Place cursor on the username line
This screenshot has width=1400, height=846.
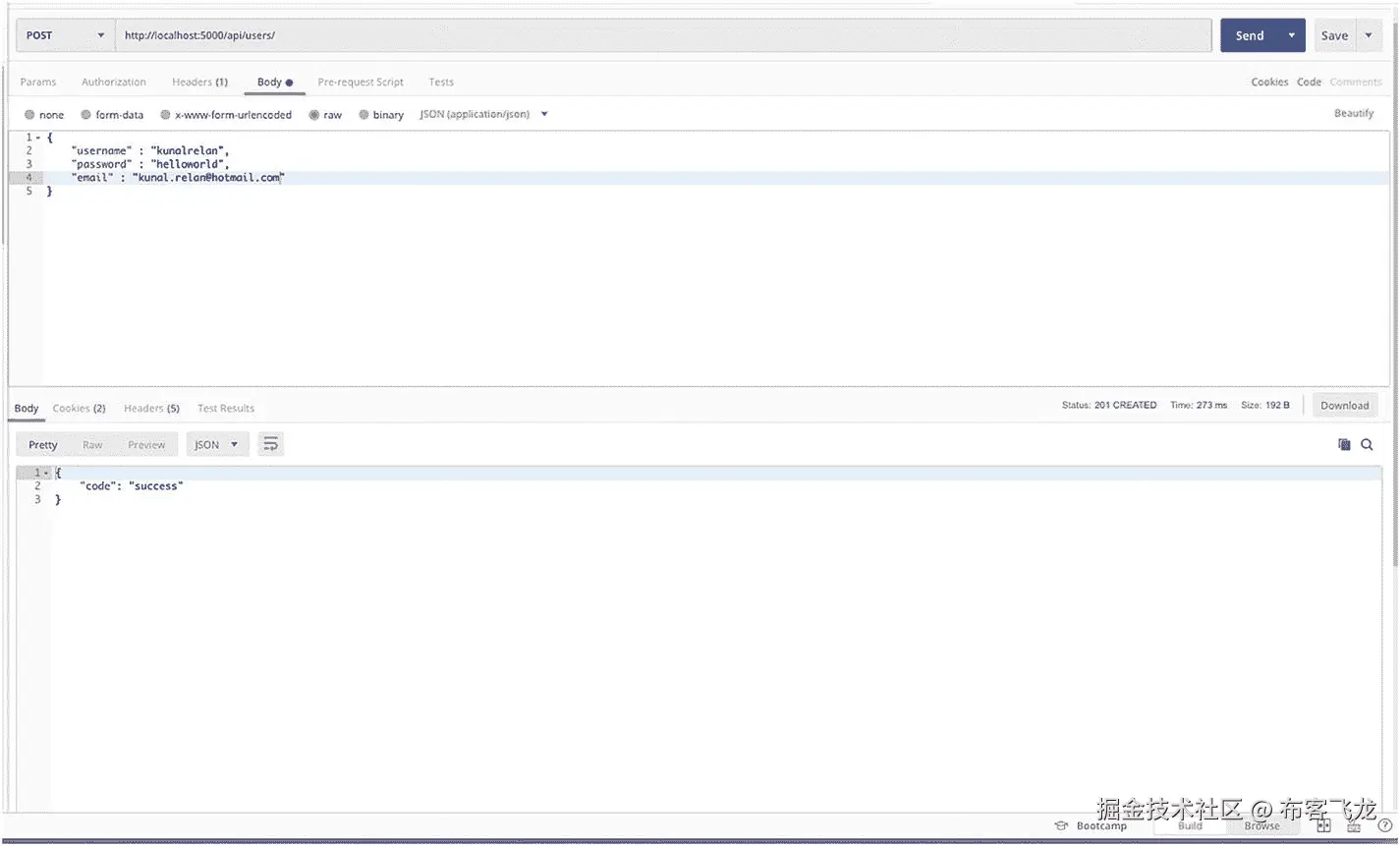tap(150, 151)
